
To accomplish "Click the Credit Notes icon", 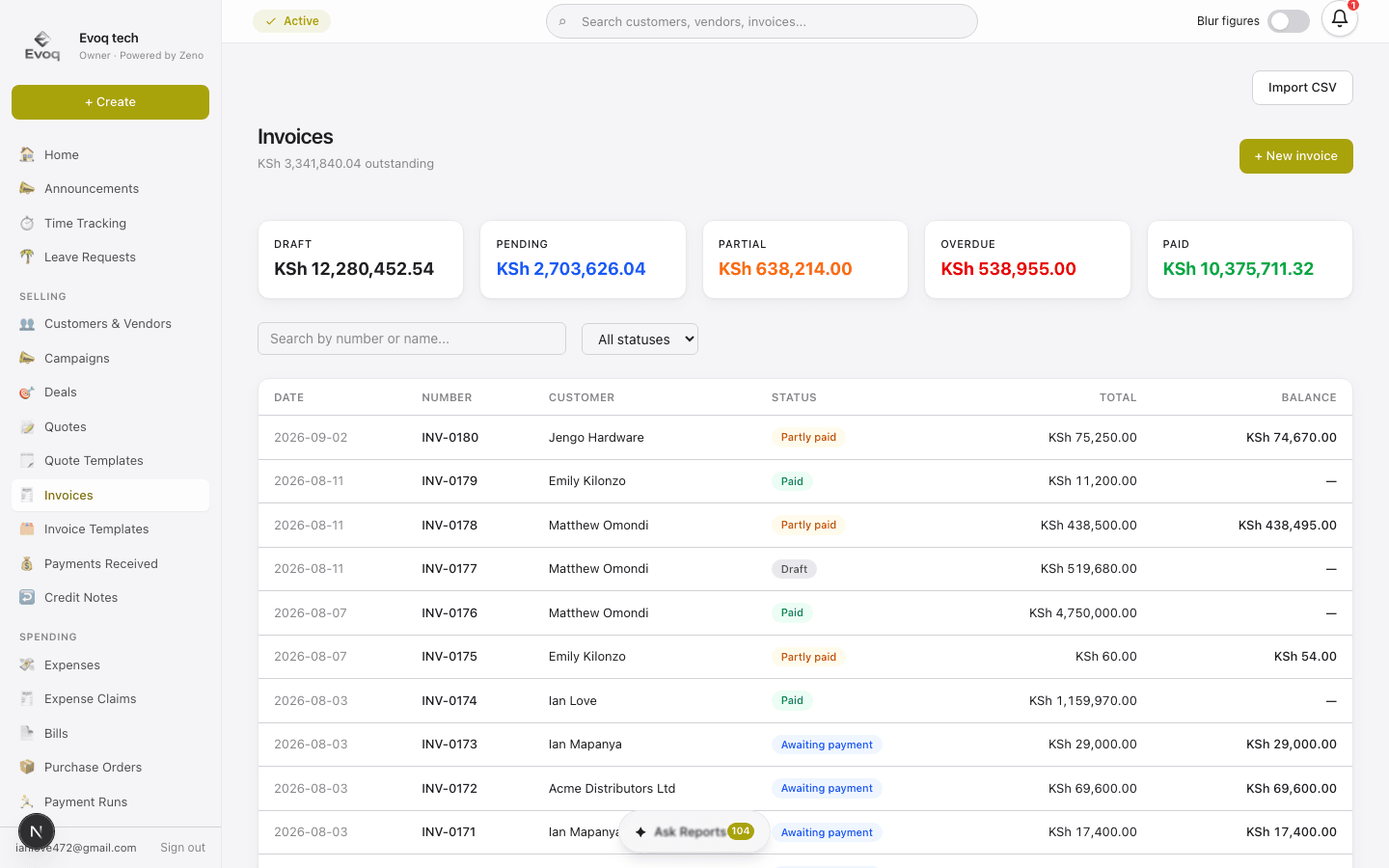I will pyautogui.click(x=27, y=598).
